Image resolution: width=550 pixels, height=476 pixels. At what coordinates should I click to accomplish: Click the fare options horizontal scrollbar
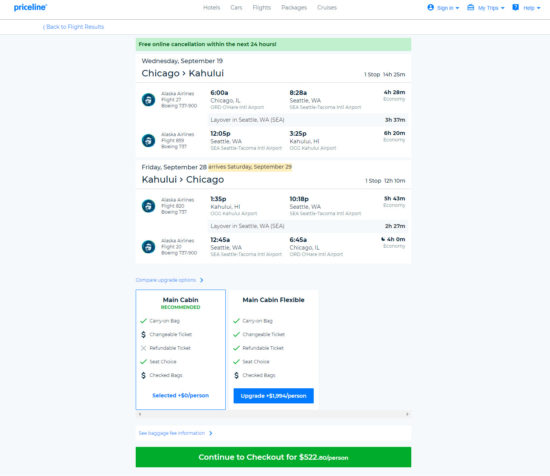[273, 414]
